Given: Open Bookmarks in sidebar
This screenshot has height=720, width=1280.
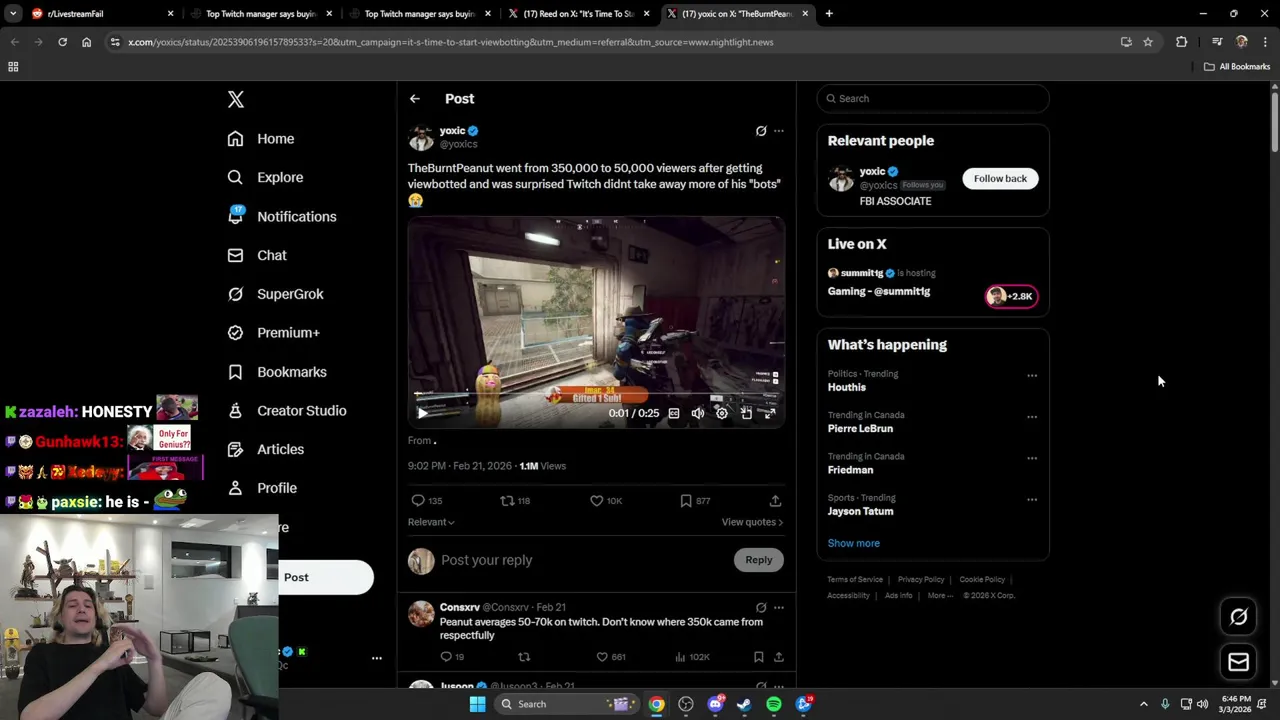Looking at the screenshot, I should [x=277, y=372].
